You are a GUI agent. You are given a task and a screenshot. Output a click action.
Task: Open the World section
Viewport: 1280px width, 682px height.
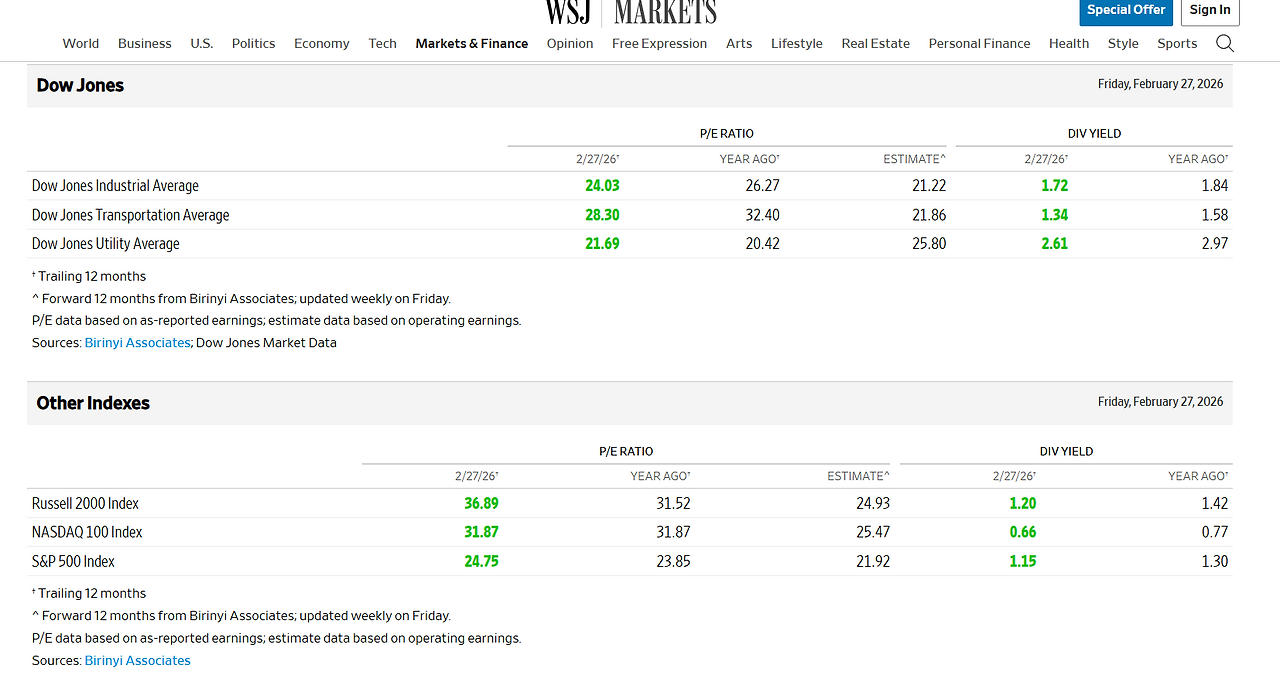pos(81,43)
